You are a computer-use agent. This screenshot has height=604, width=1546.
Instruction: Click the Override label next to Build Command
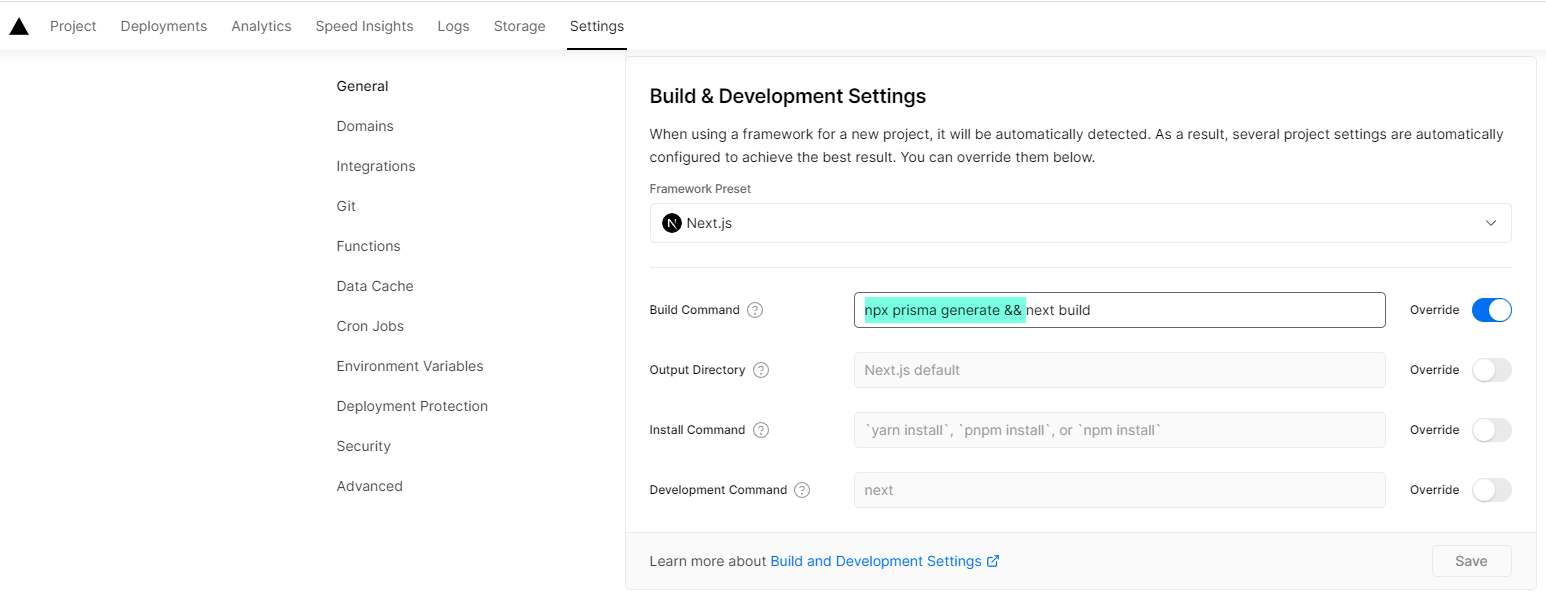coord(1435,310)
